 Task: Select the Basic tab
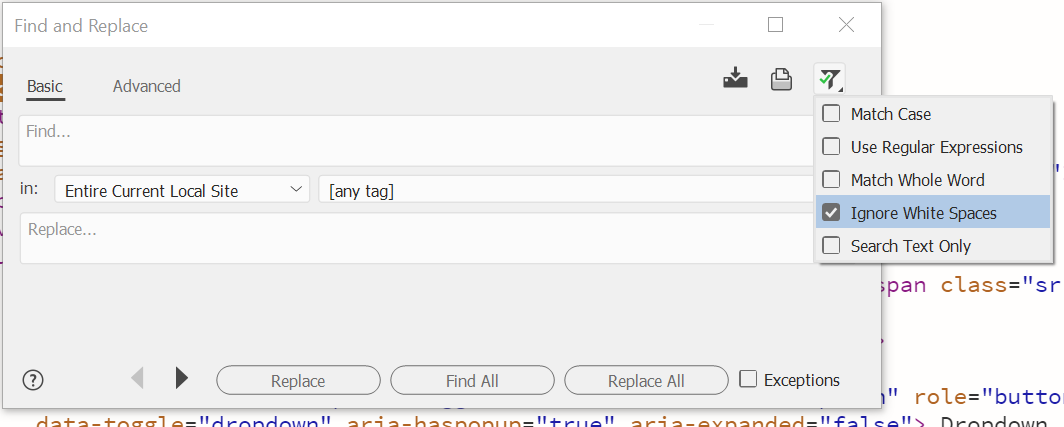click(45, 86)
